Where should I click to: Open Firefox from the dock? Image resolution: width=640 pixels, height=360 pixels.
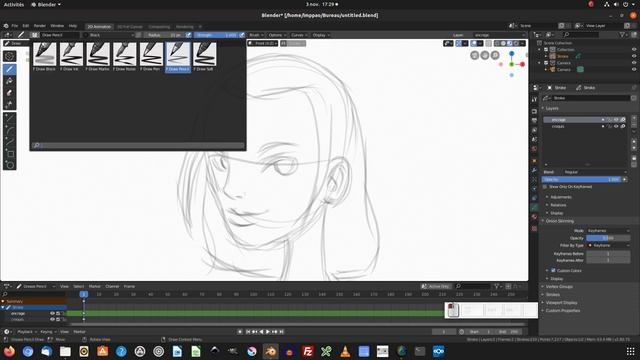9,351
